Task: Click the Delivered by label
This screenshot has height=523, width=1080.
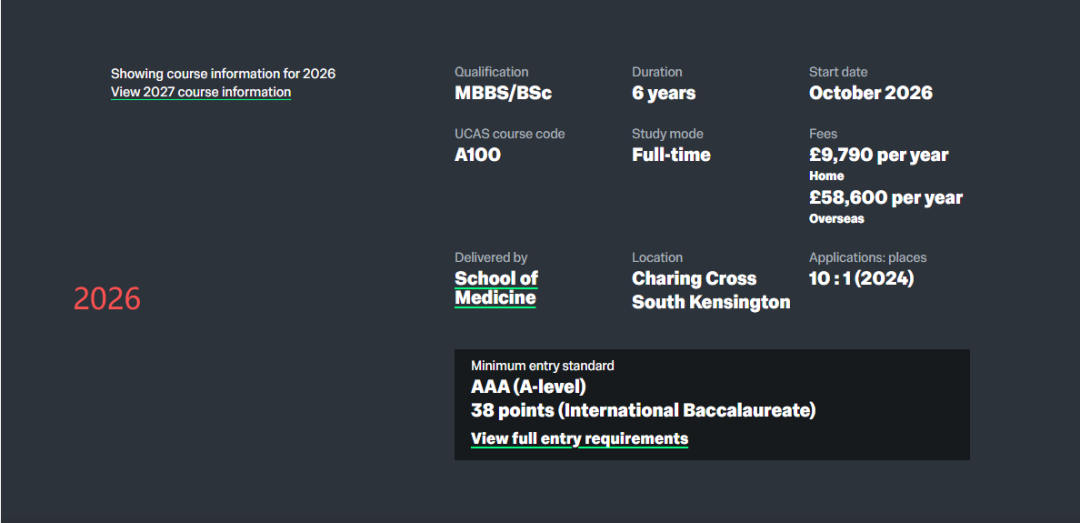Action: tap(491, 257)
